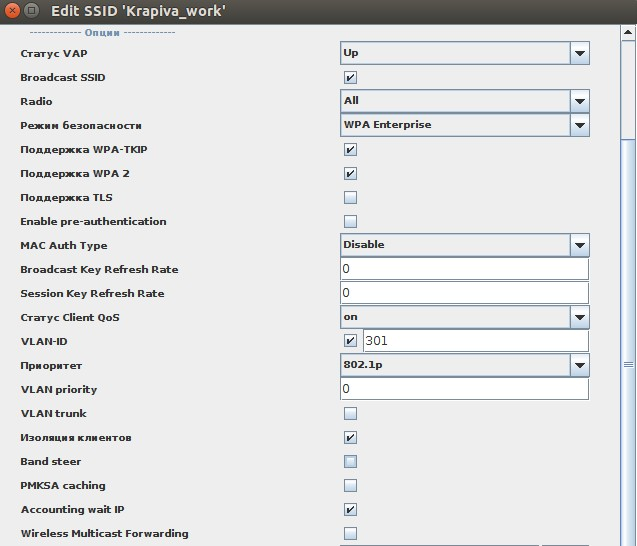The height and width of the screenshot is (546, 637).
Task: Expand the MAC Auth Type dropdown
Action: 579,245
